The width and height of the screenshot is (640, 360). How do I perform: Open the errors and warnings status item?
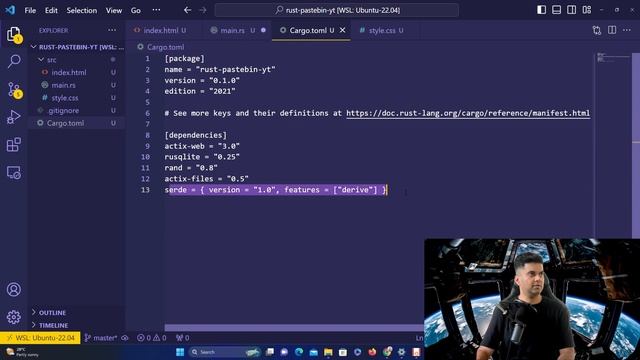click(x=151, y=338)
